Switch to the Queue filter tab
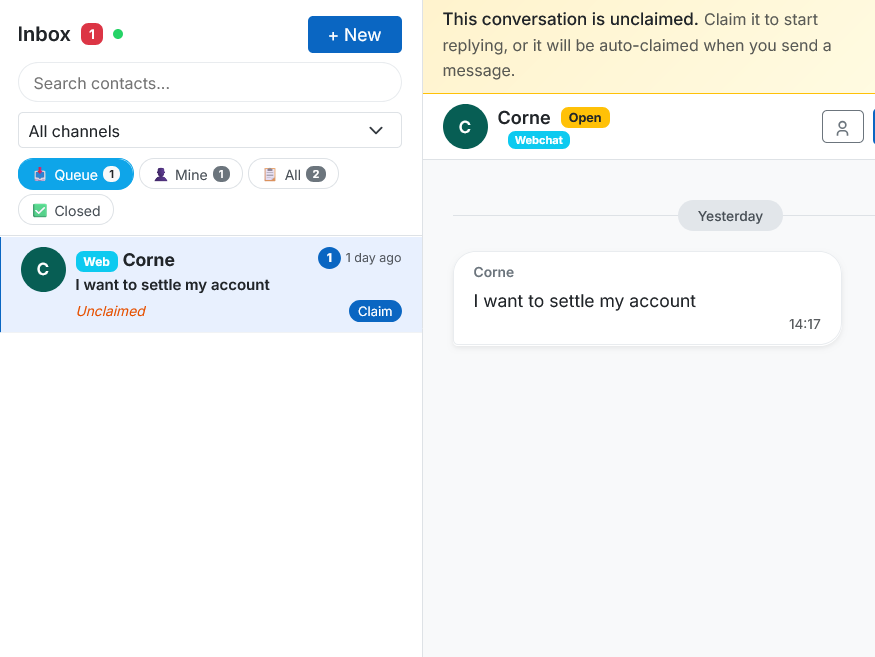Screen dimensions: 875x657 76,174
